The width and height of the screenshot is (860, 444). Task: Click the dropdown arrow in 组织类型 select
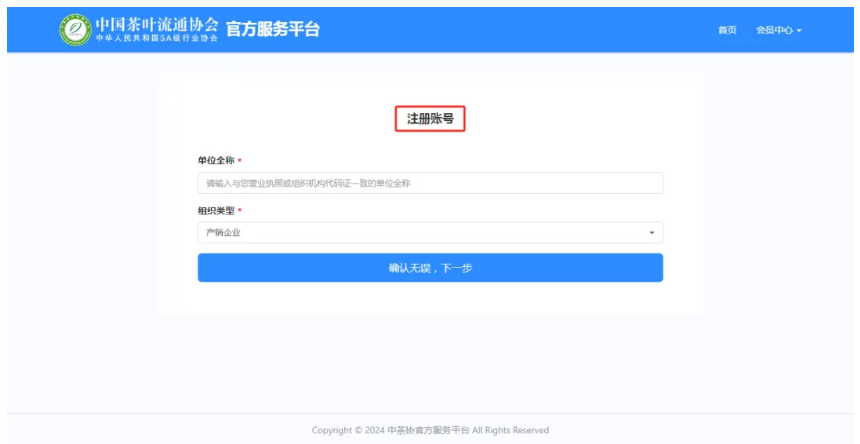(x=652, y=233)
